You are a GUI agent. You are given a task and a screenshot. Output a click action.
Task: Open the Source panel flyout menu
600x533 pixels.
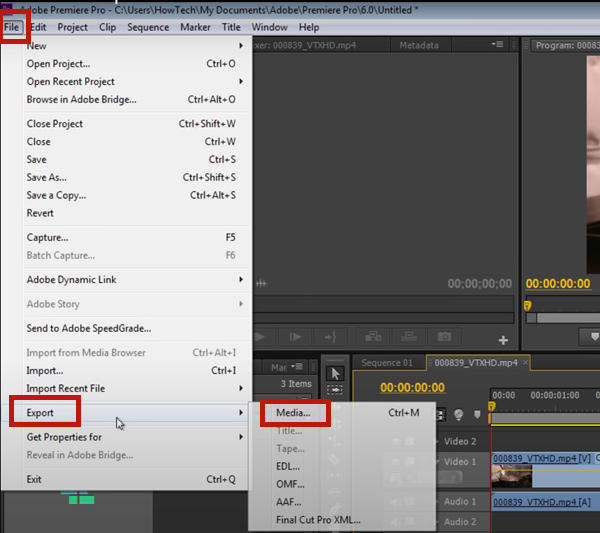click(x=497, y=44)
